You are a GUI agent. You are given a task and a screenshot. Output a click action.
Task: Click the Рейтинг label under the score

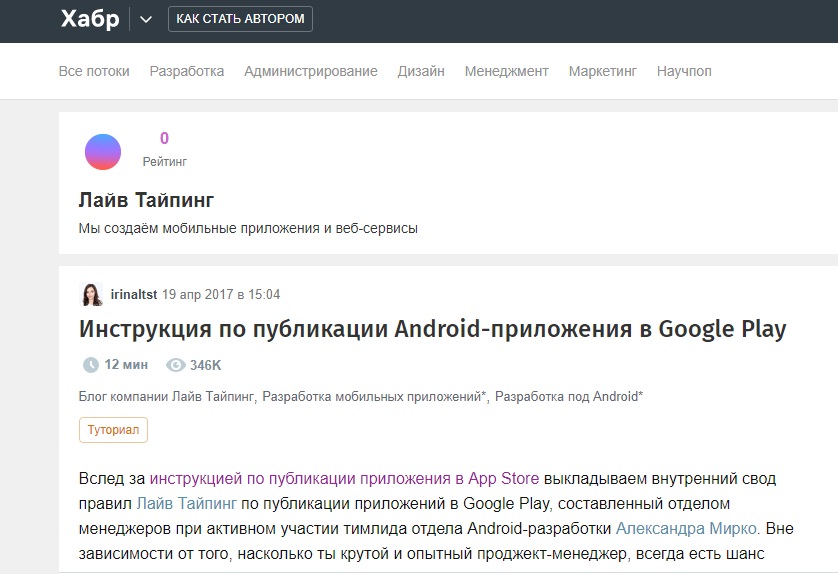click(x=165, y=161)
